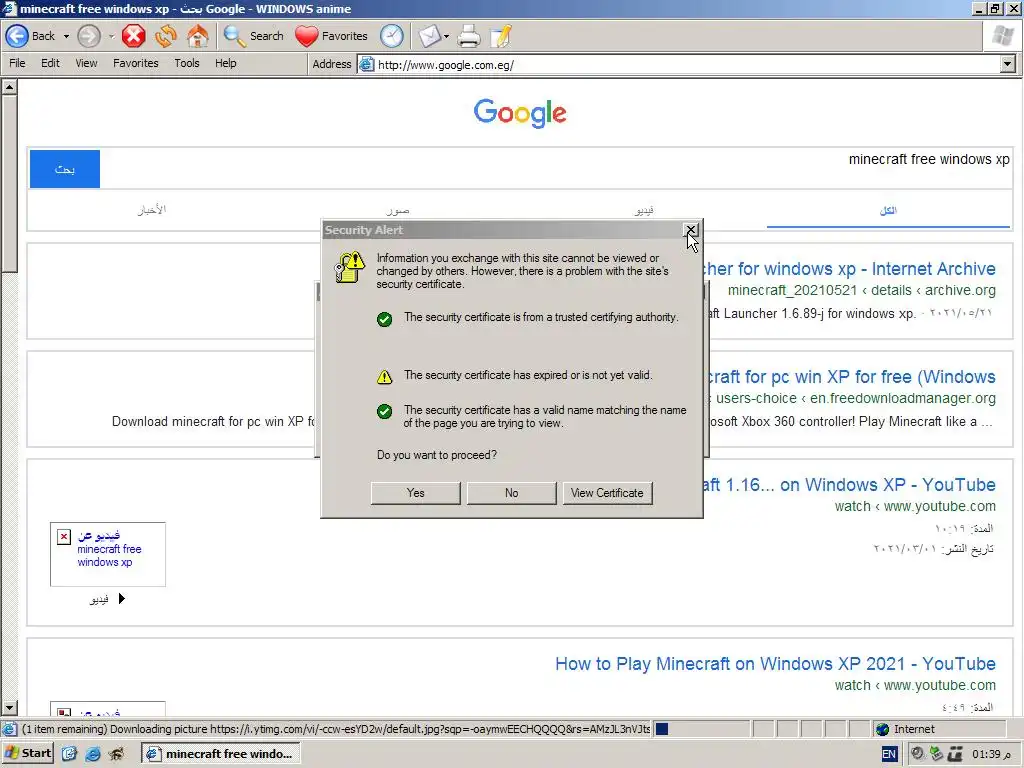
Task: Click the Forward arrow icon
Action: [89, 36]
